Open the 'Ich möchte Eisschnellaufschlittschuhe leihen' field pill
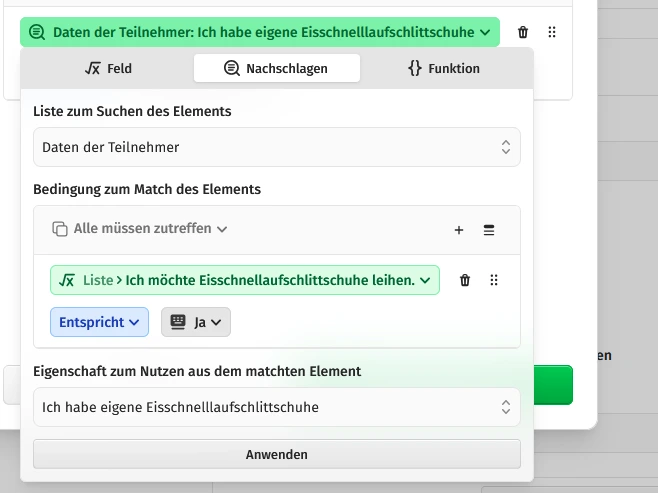This screenshot has width=658, height=493. point(245,281)
